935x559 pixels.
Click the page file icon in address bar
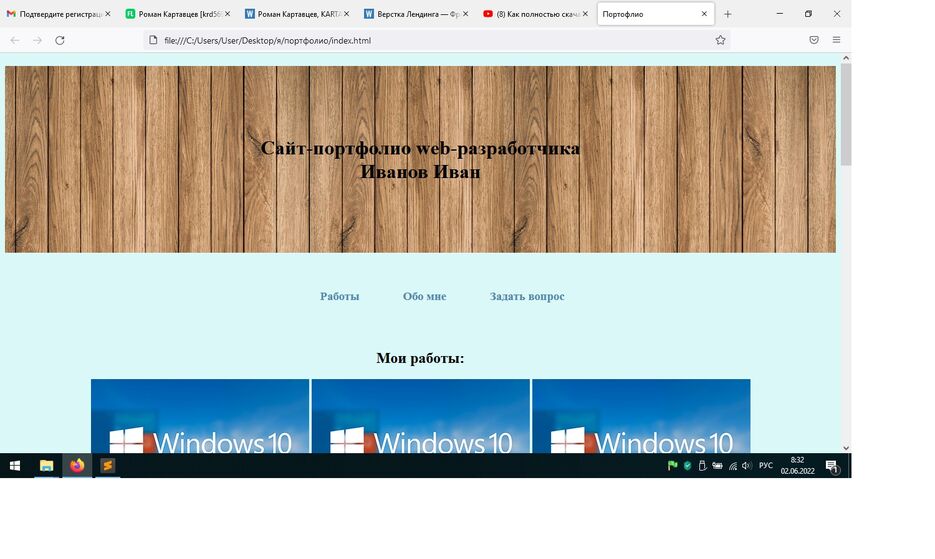(x=153, y=40)
